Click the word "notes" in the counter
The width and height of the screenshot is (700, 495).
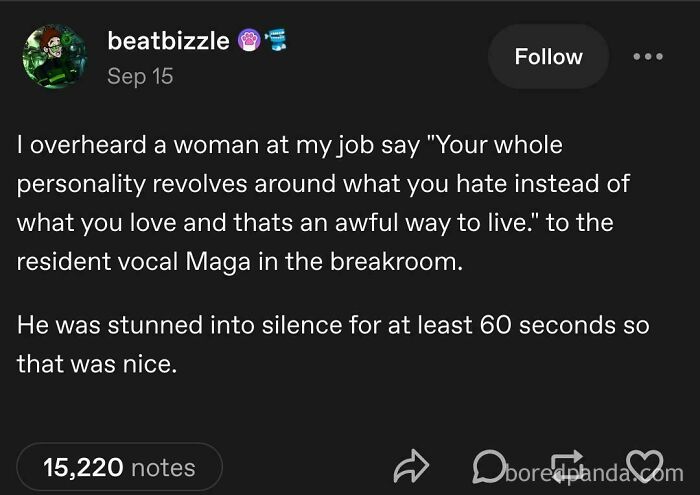(162, 467)
